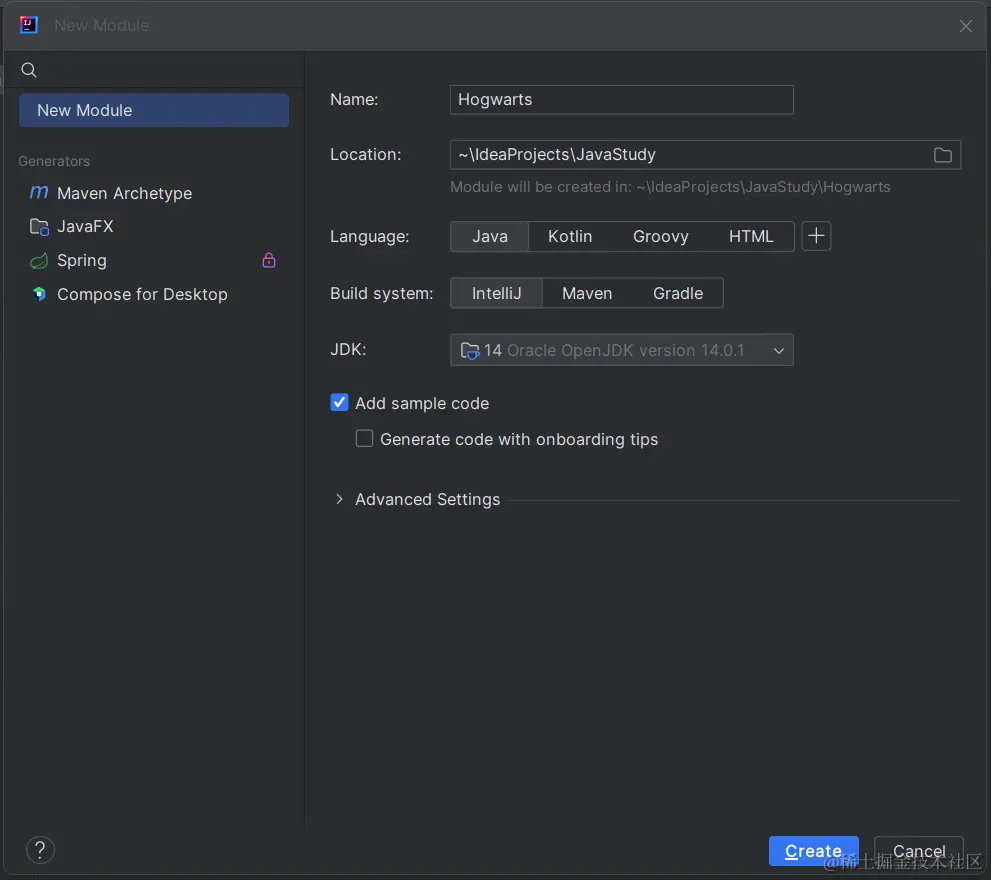Screen dimensions: 991x880
Task: Click the Create button
Action: pyautogui.click(x=813, y=851)
